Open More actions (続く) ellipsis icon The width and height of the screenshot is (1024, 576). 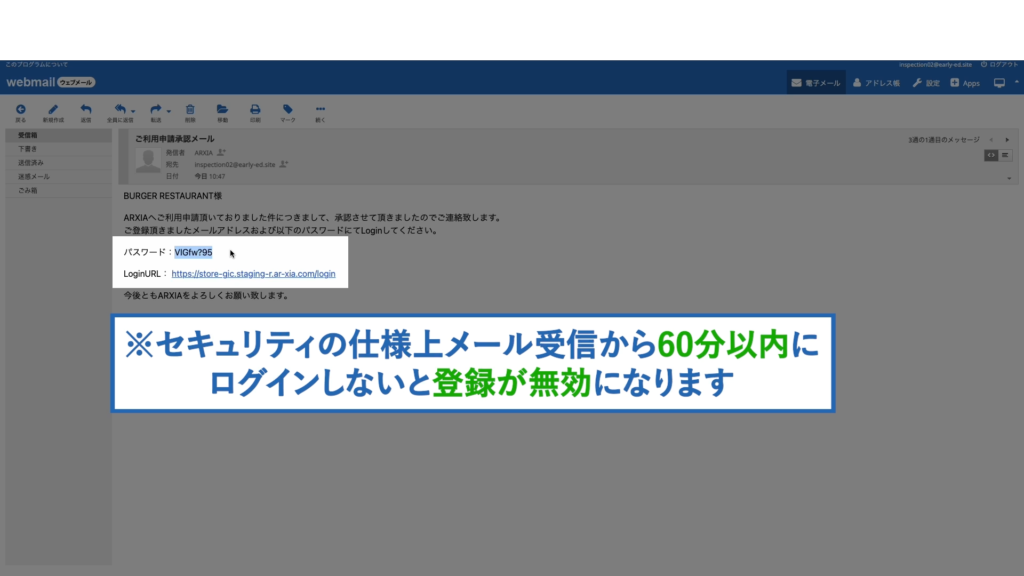[320, 110]
